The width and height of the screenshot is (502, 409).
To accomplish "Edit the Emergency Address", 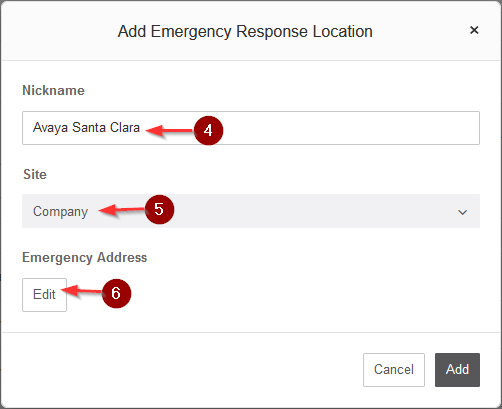I will (x=44, y=295).
